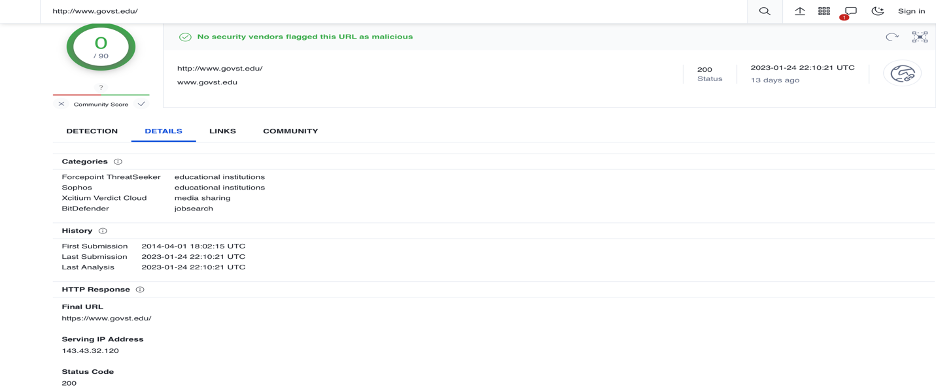The height and width of the screenshot is (388, 936).
Task: Click Forcepoint ThreatSeeker category row
Action: coord(163,177)
